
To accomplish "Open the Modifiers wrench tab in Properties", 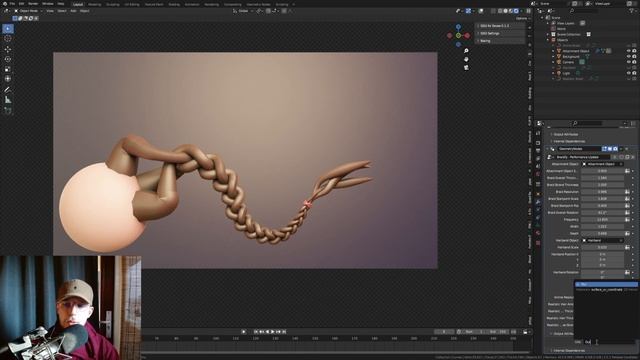I will (x=538, y=202).
